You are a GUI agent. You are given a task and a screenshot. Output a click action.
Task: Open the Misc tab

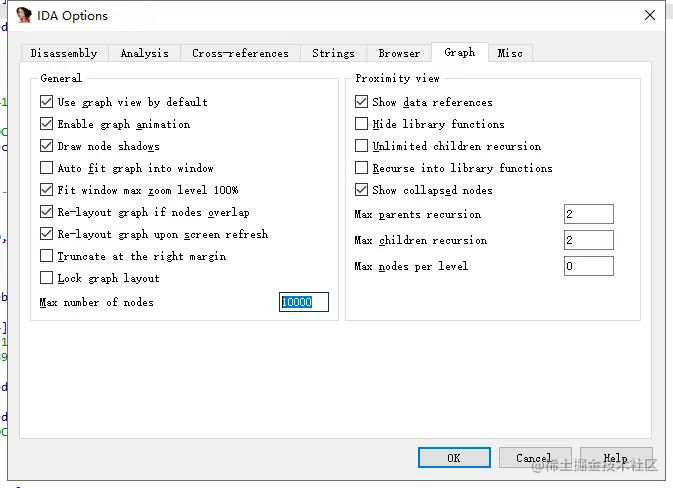pyautogui.click(x=510, y=53)
